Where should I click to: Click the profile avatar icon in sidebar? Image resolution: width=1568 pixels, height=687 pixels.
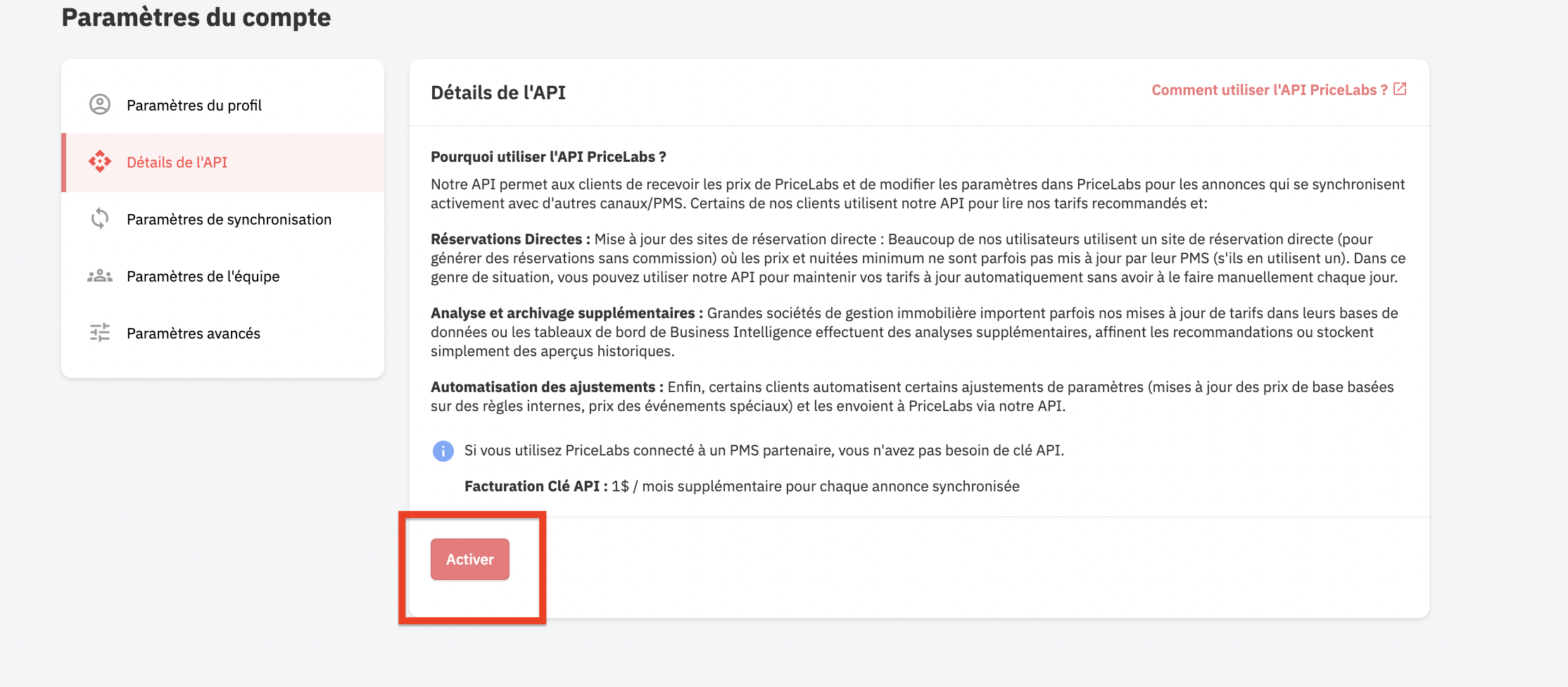[100, 105]
